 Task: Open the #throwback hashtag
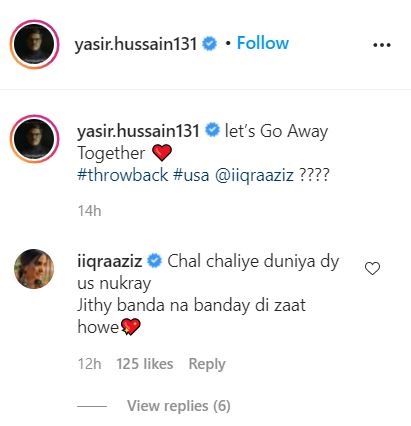(123, 175)
